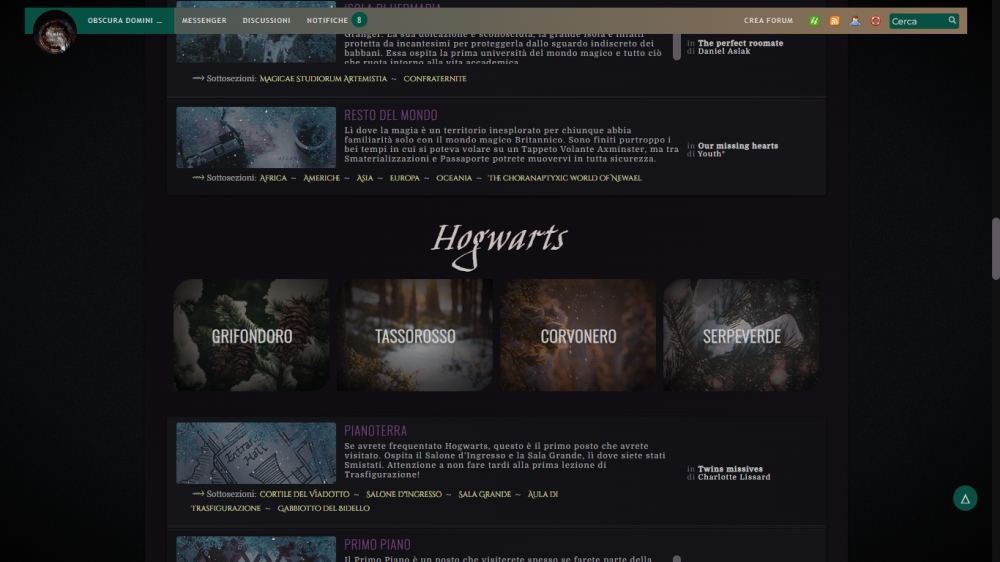The image size is (1000, 562).
Task: Open Aula di Trasfigurazione subsection
Action: 543,494
